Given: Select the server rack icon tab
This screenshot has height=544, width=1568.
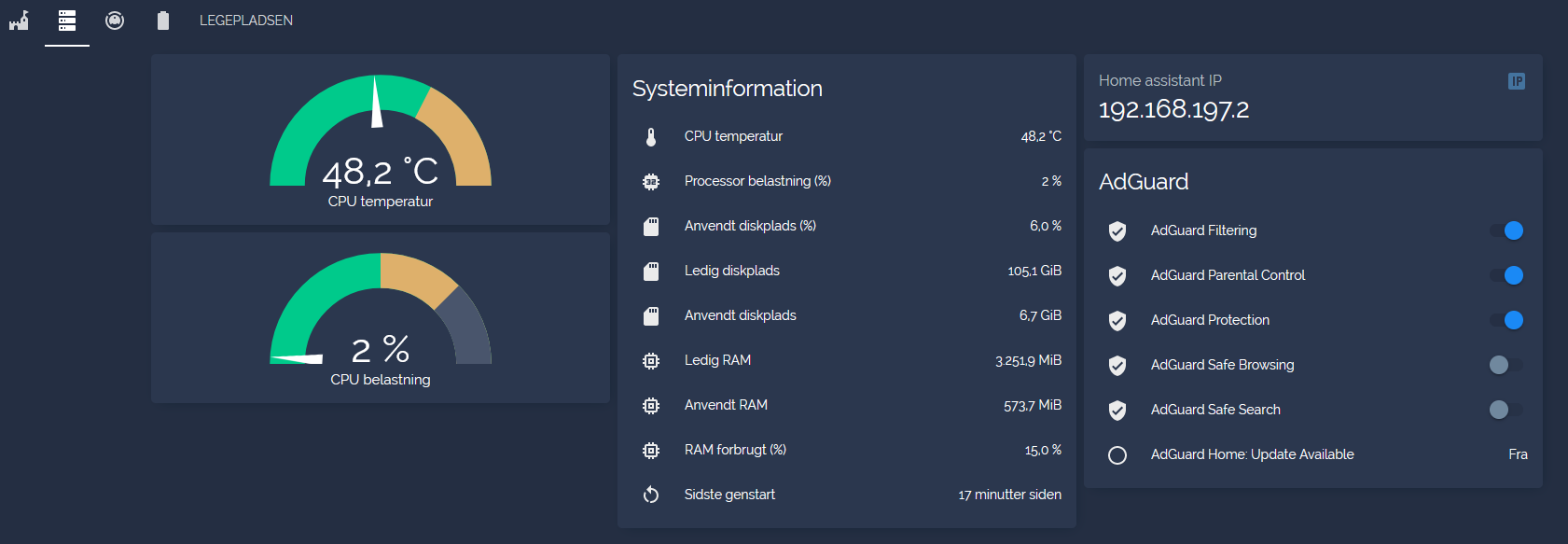Looking at the screenshot, I should point(67,21).
